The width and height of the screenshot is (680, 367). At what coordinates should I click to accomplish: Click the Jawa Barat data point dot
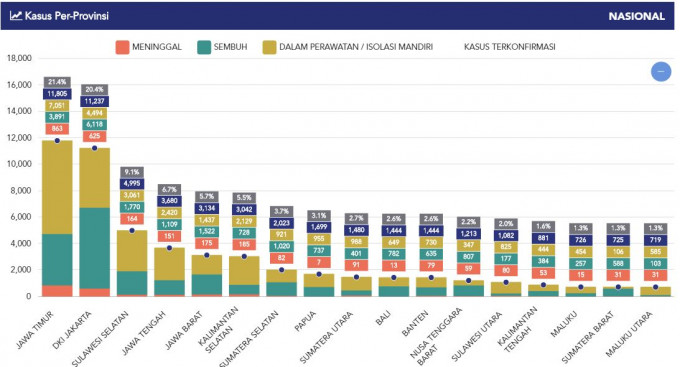point(207,255)
